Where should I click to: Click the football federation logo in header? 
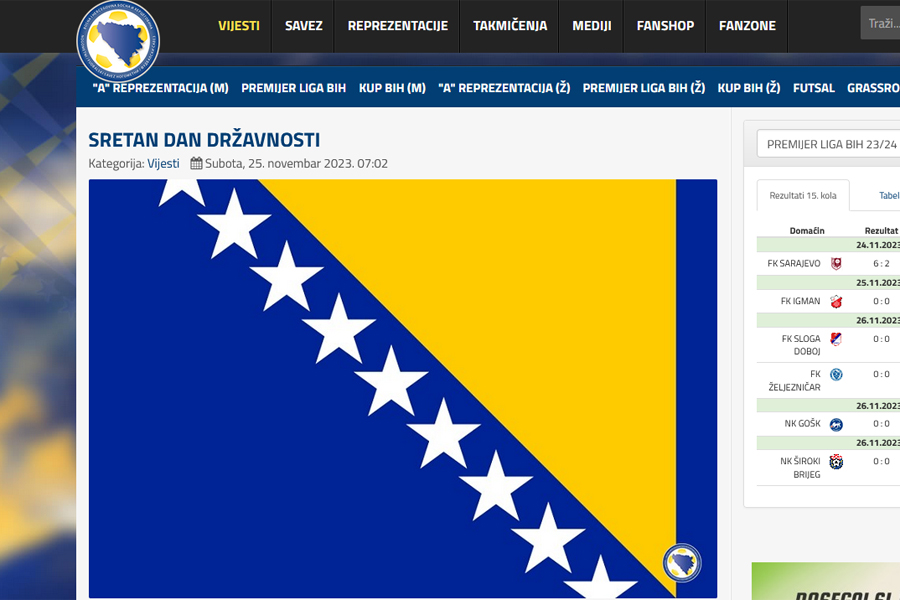click(118, 41)
